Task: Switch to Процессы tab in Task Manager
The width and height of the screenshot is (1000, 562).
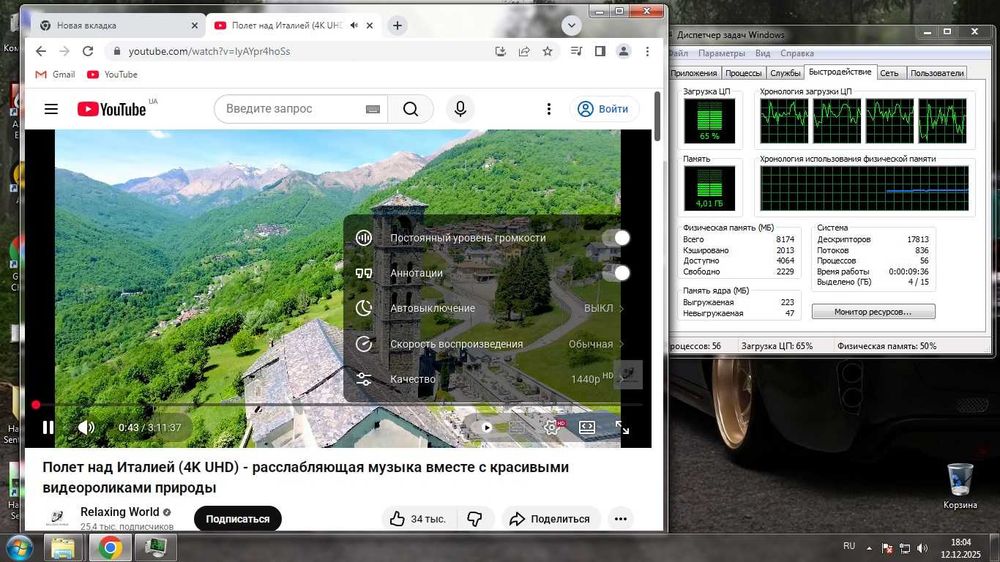Action: tap(743, 73)
